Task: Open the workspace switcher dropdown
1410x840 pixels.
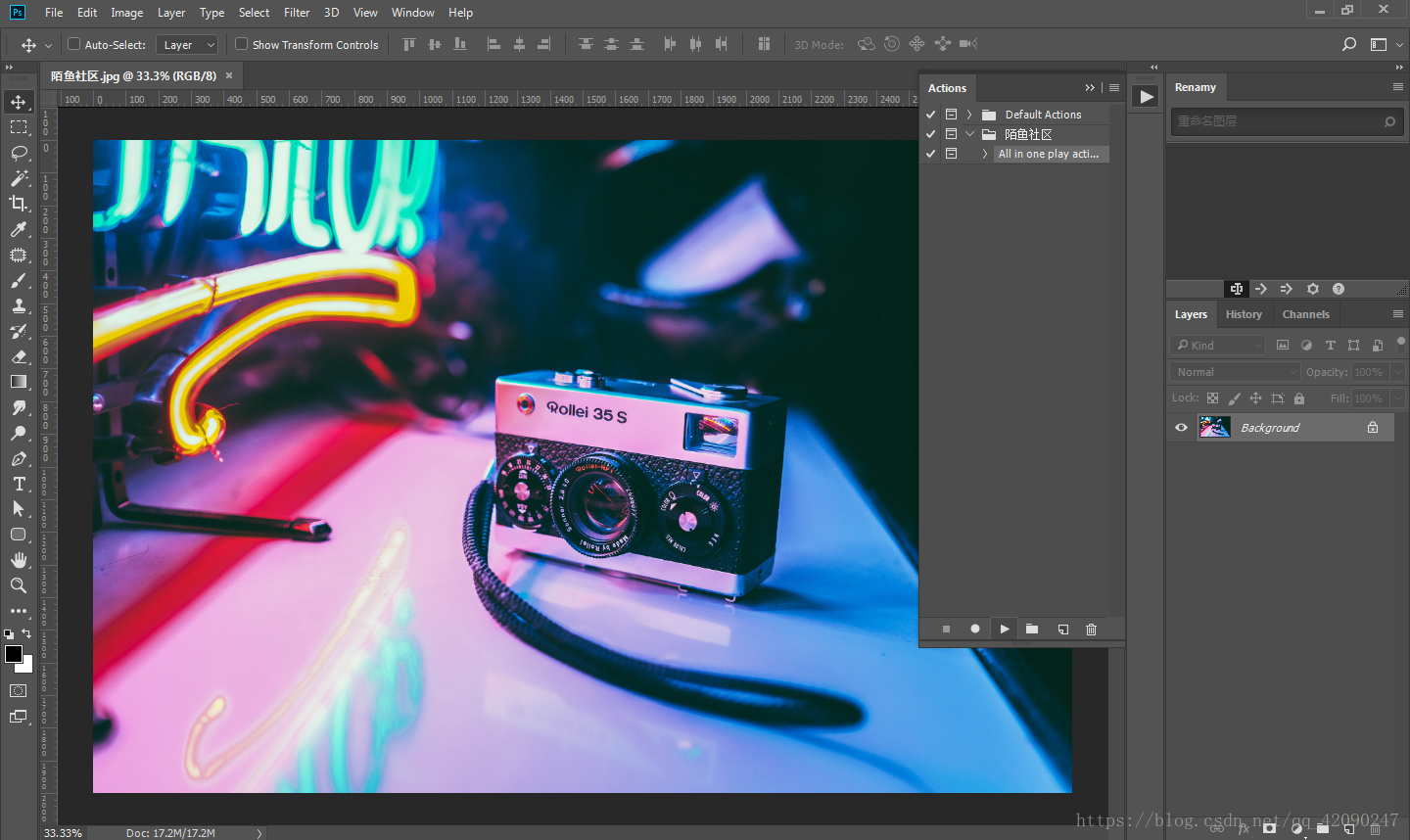Action: [x=1384, y=44]
